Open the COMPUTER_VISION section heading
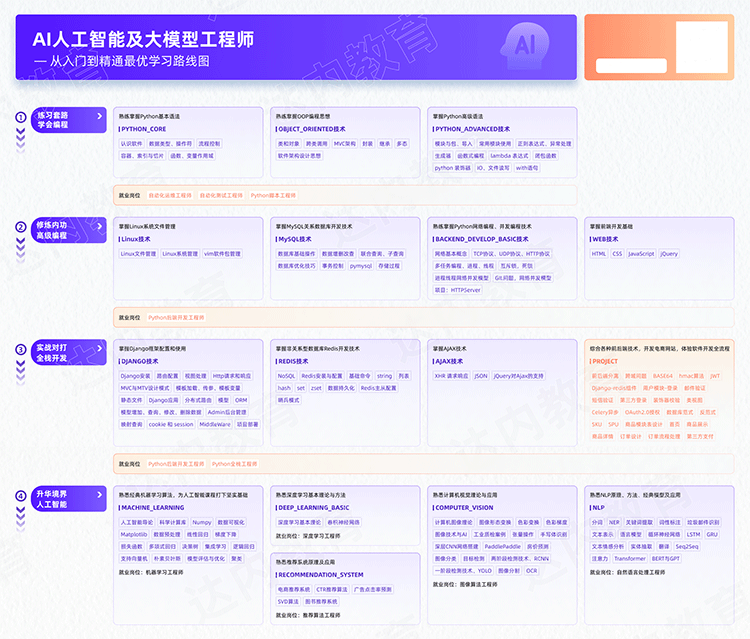Image resolution: width=750 pixels, height=639 pixels. pyautogui.click(x=463, y=508)
